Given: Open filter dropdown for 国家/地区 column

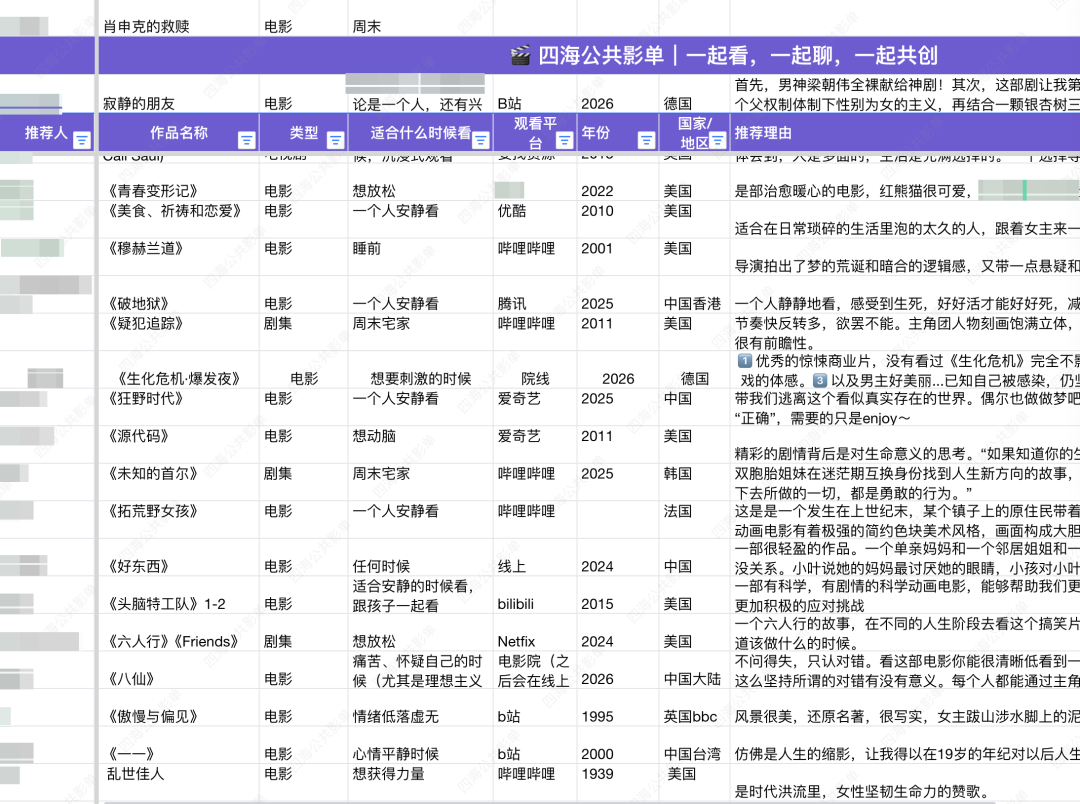Looking at the screenshot, I should point(718,141).
